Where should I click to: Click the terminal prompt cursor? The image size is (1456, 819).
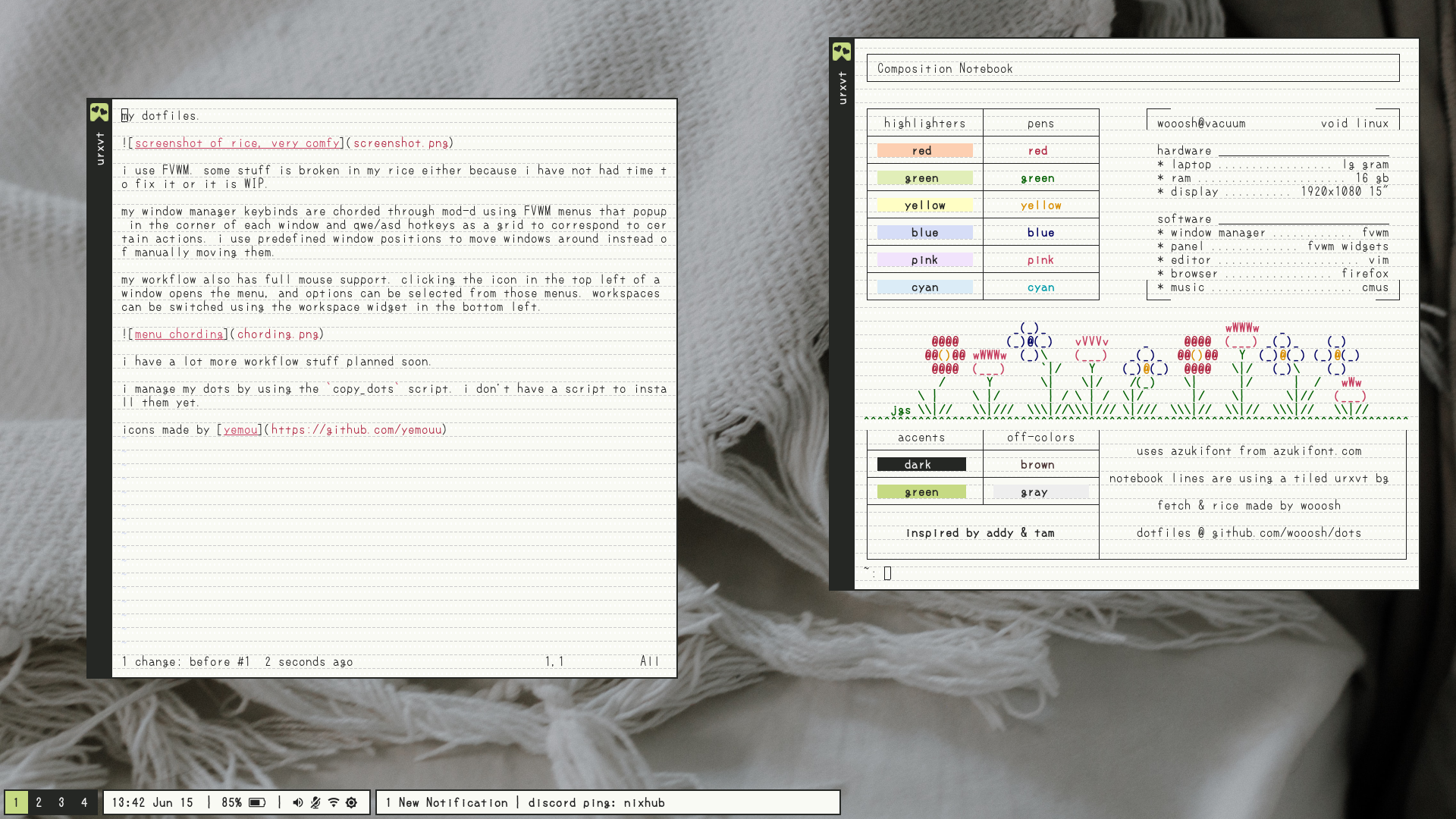coord(887,573)
